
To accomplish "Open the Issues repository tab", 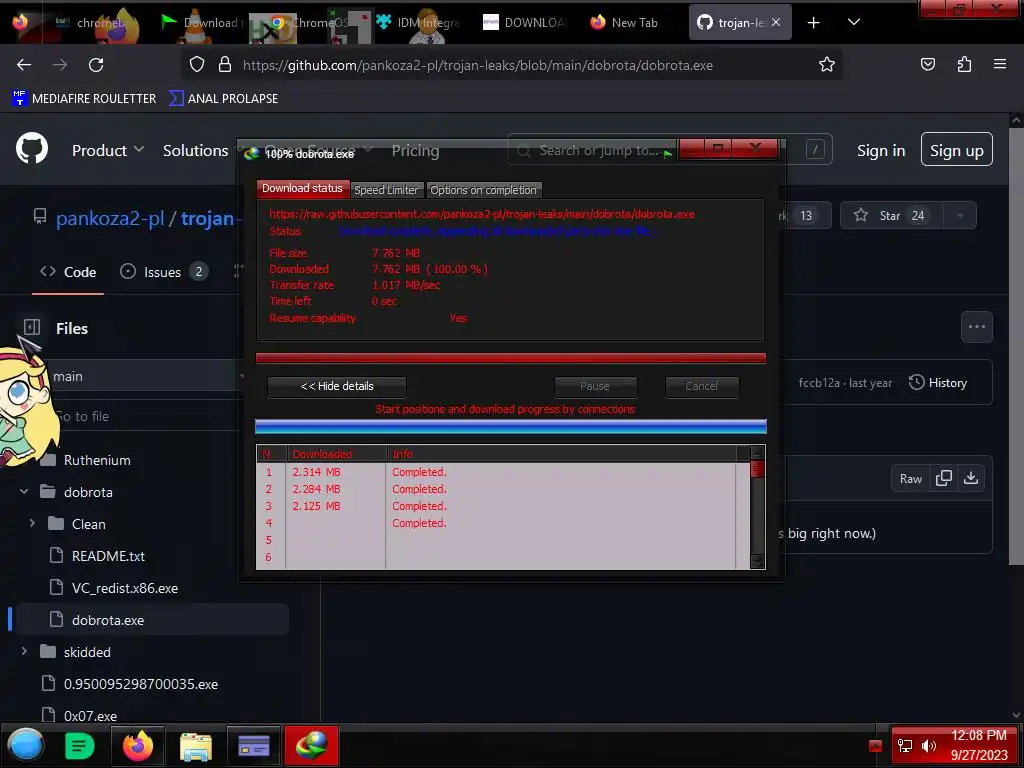I will pyautogui.click(x=165, y=272).
